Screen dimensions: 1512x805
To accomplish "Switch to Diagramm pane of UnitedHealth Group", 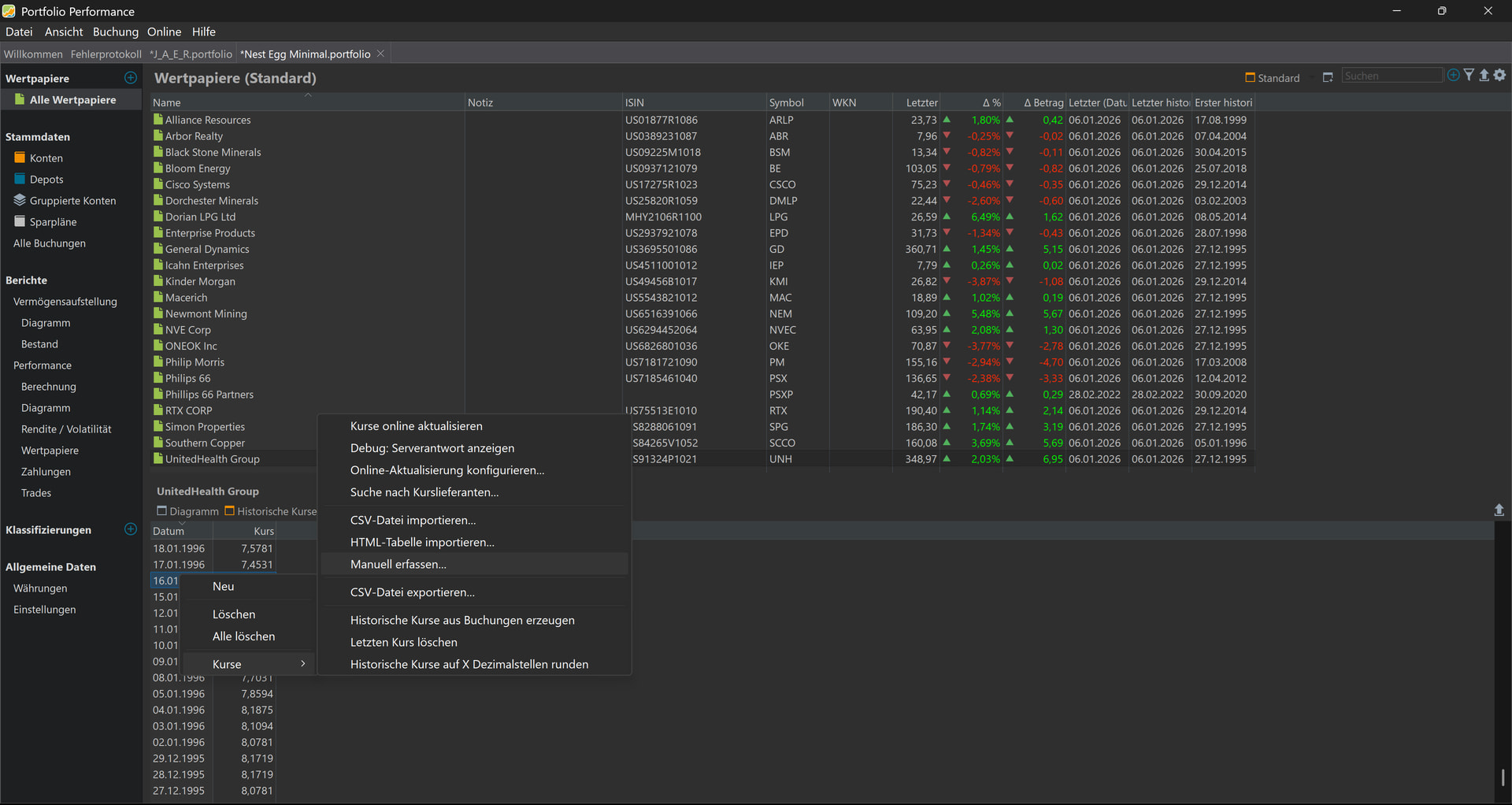I will (x=188, y=511).
